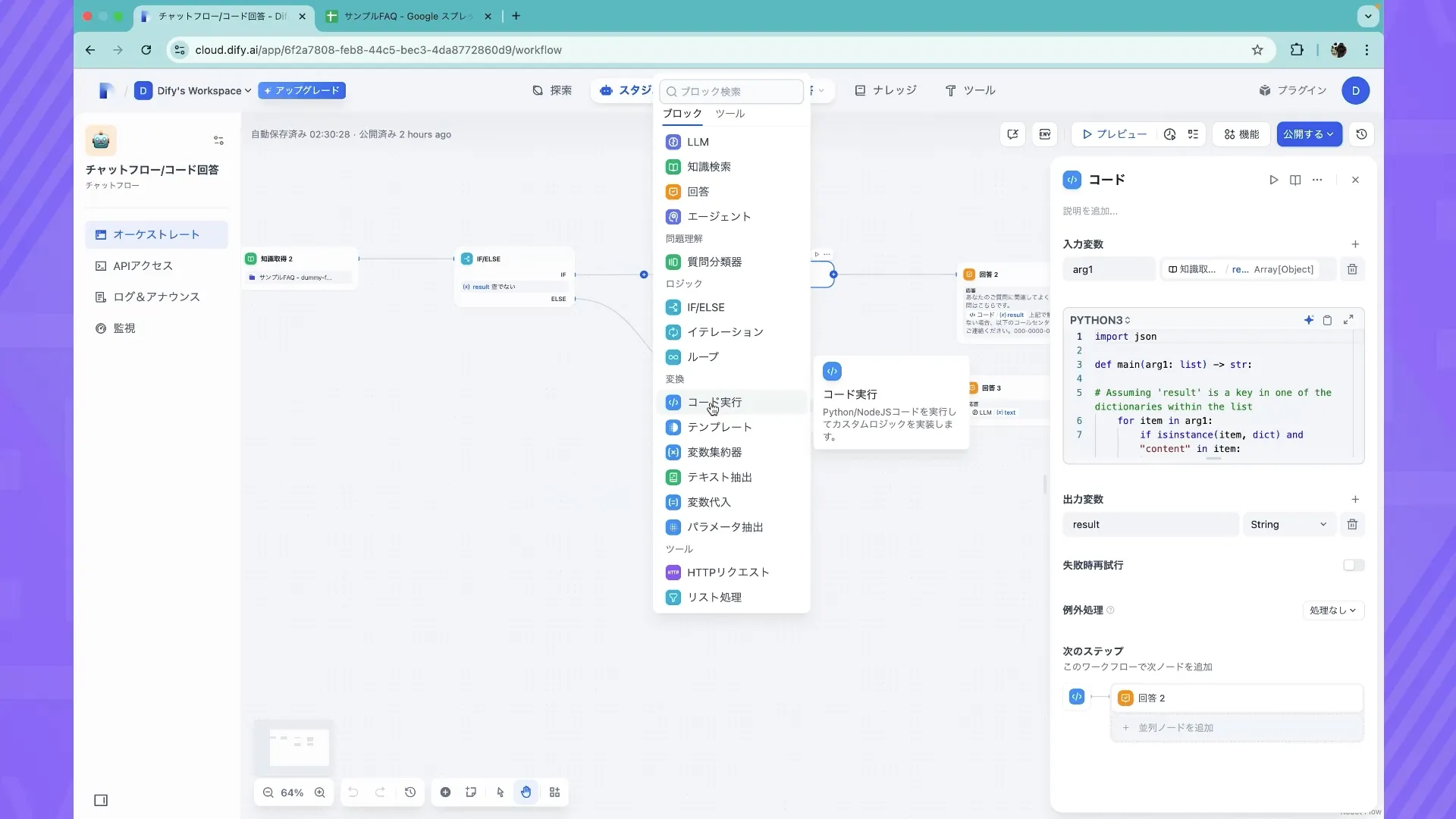Click the ブロック検索 search field
1456x819 pixels.
point(730,91)
